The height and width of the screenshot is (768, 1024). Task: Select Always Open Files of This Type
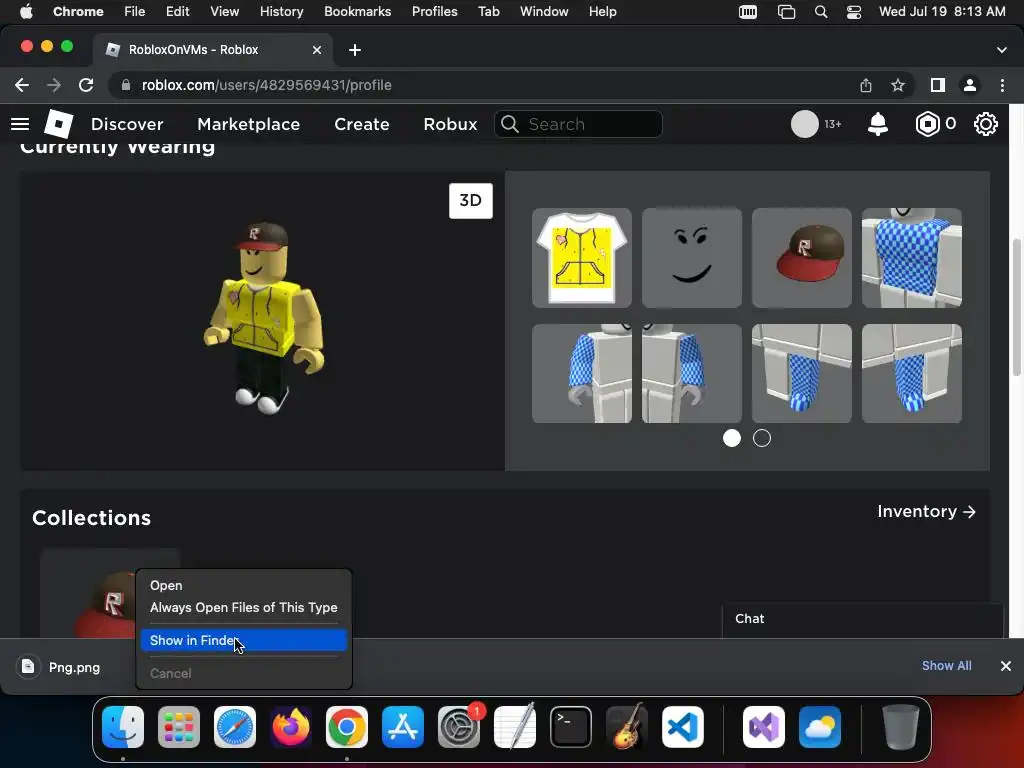coord(244,607)
